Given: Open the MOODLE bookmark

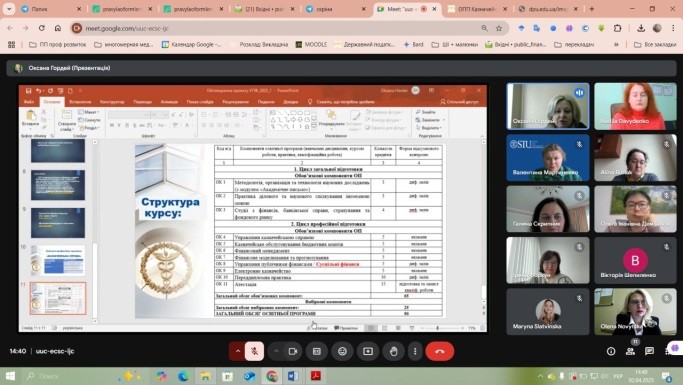Looking at the screenshot, I should (311, 44).
